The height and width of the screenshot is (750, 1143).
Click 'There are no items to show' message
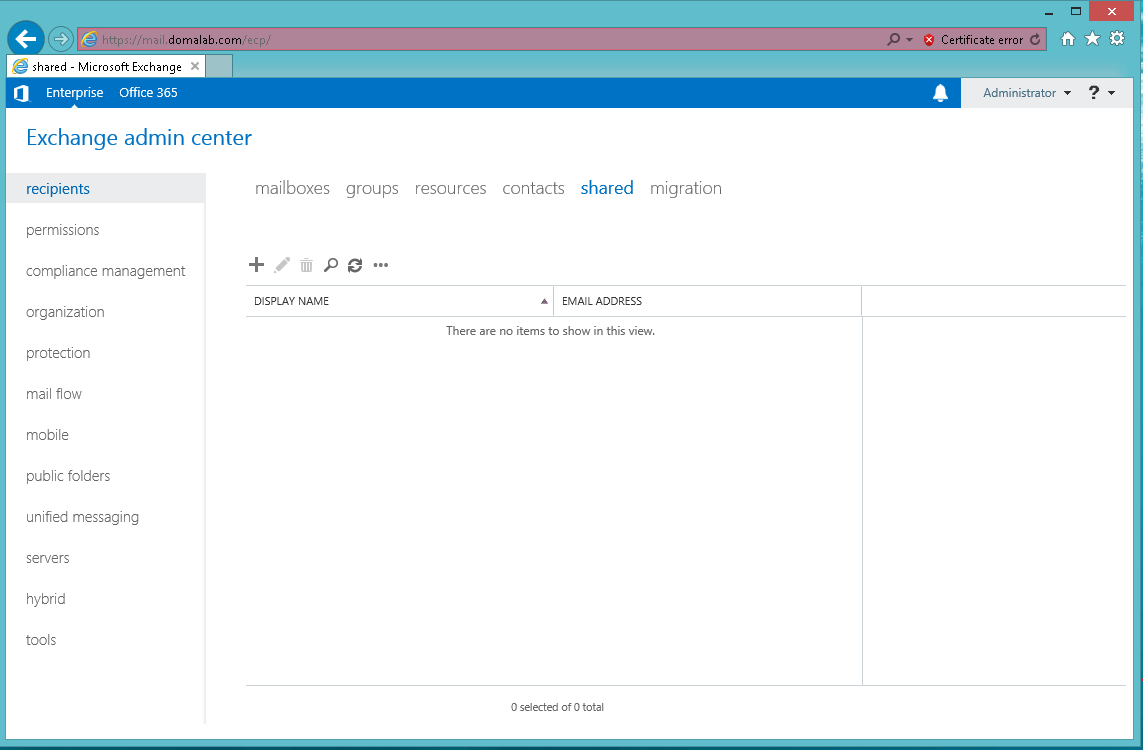coord(550,331)
